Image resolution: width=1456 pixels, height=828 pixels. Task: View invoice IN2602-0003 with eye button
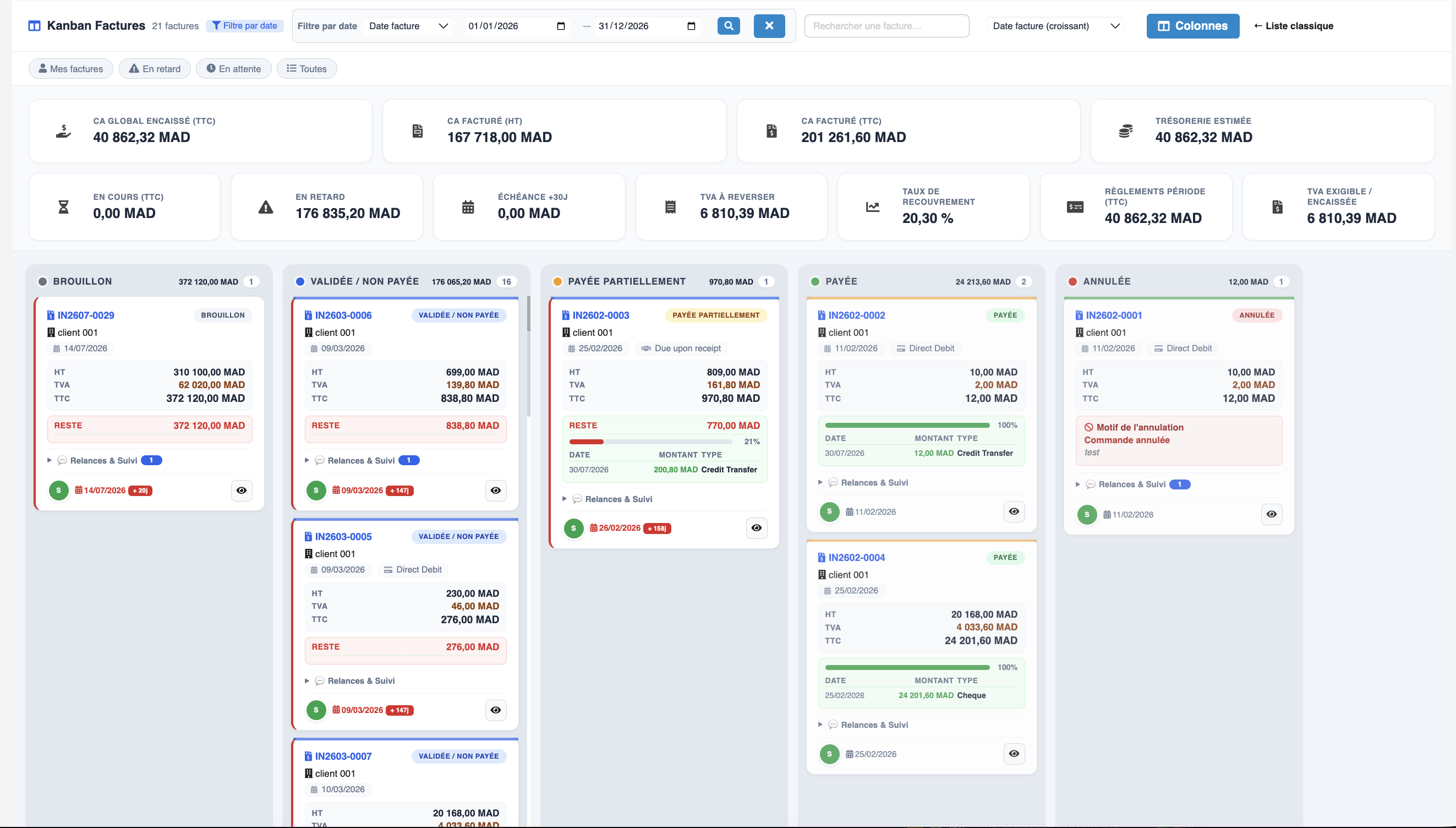[757, 528]
